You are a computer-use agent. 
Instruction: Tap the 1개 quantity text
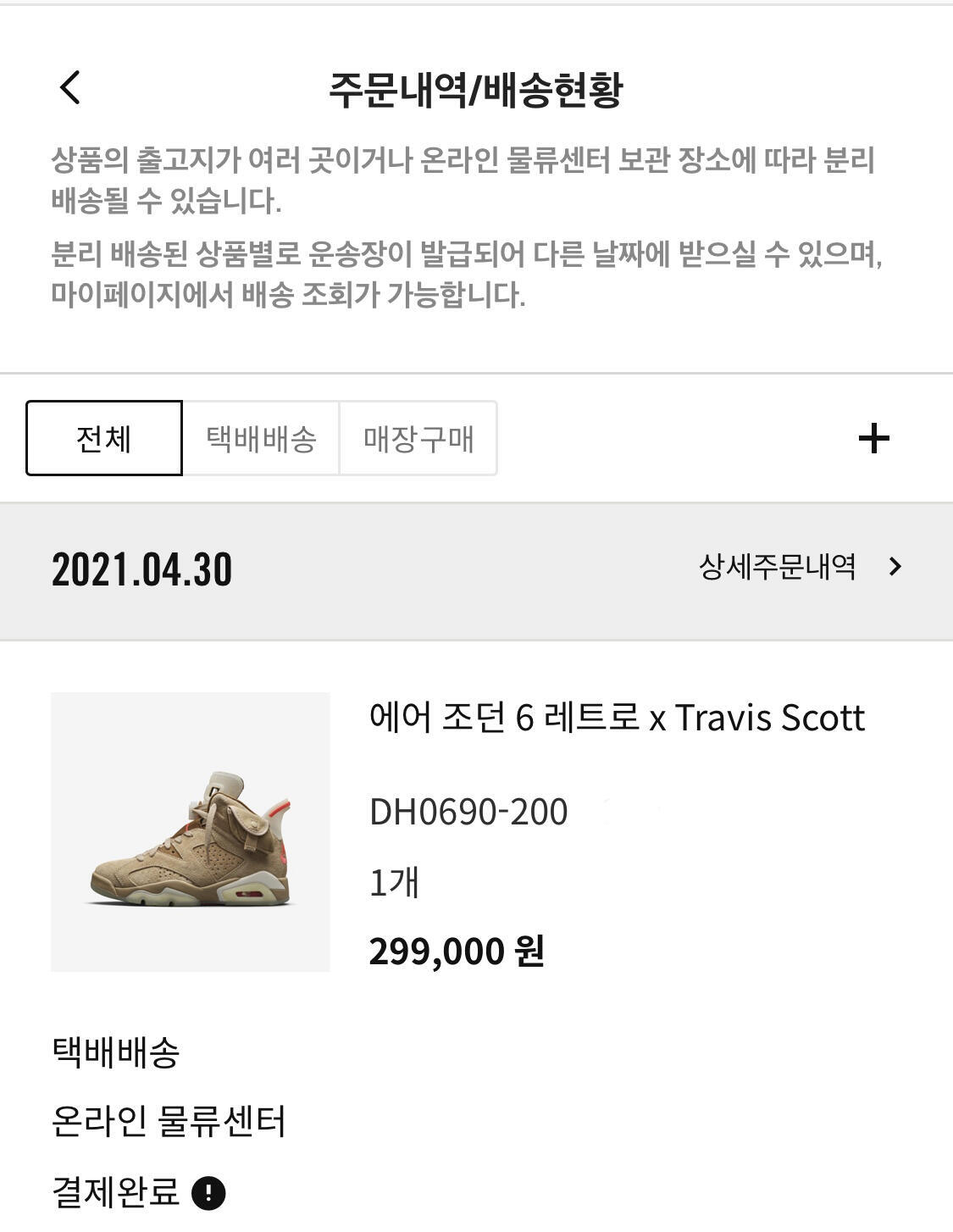pos(394,882)
